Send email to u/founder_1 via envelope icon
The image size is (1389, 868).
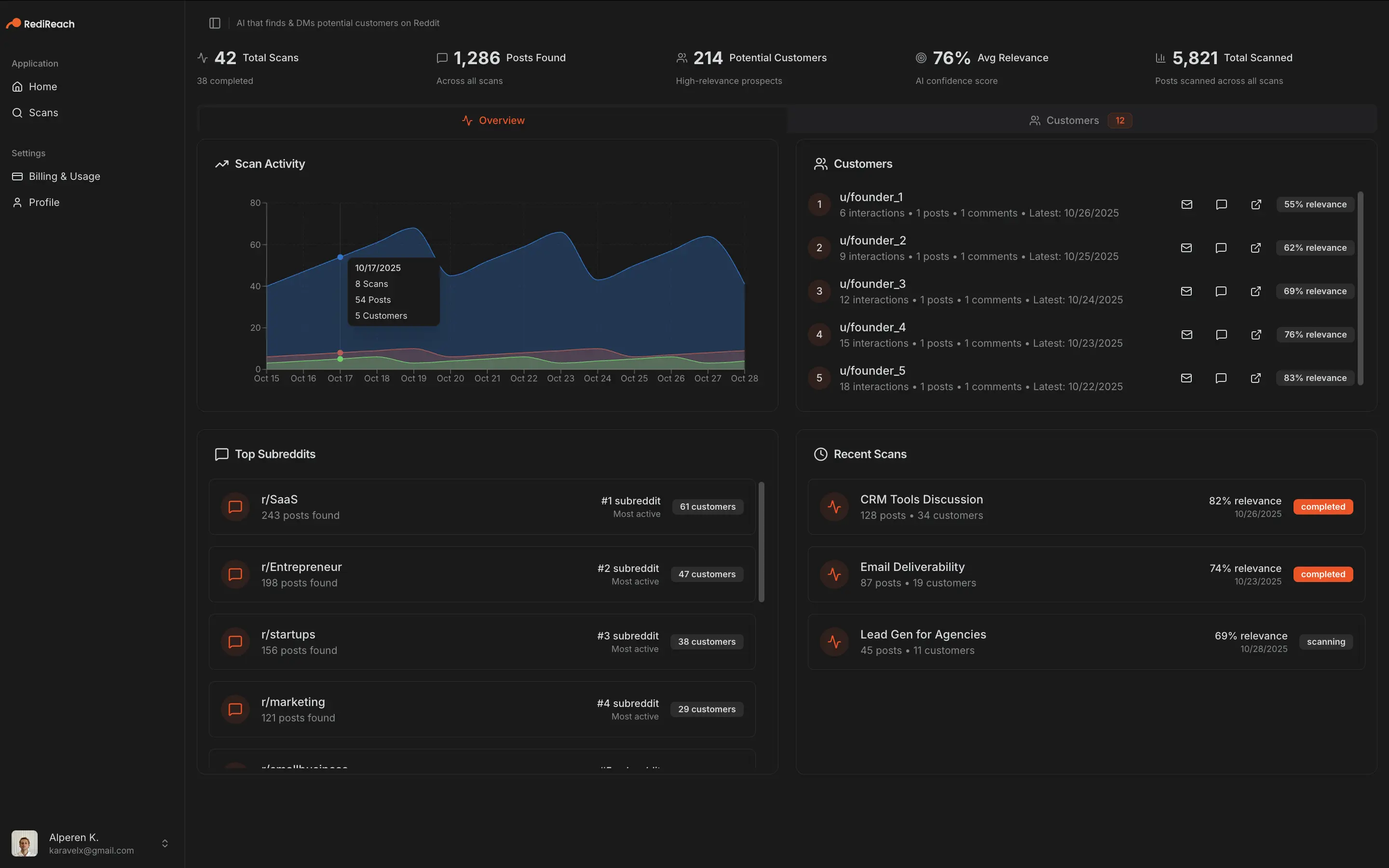(x=1186, y=204)
